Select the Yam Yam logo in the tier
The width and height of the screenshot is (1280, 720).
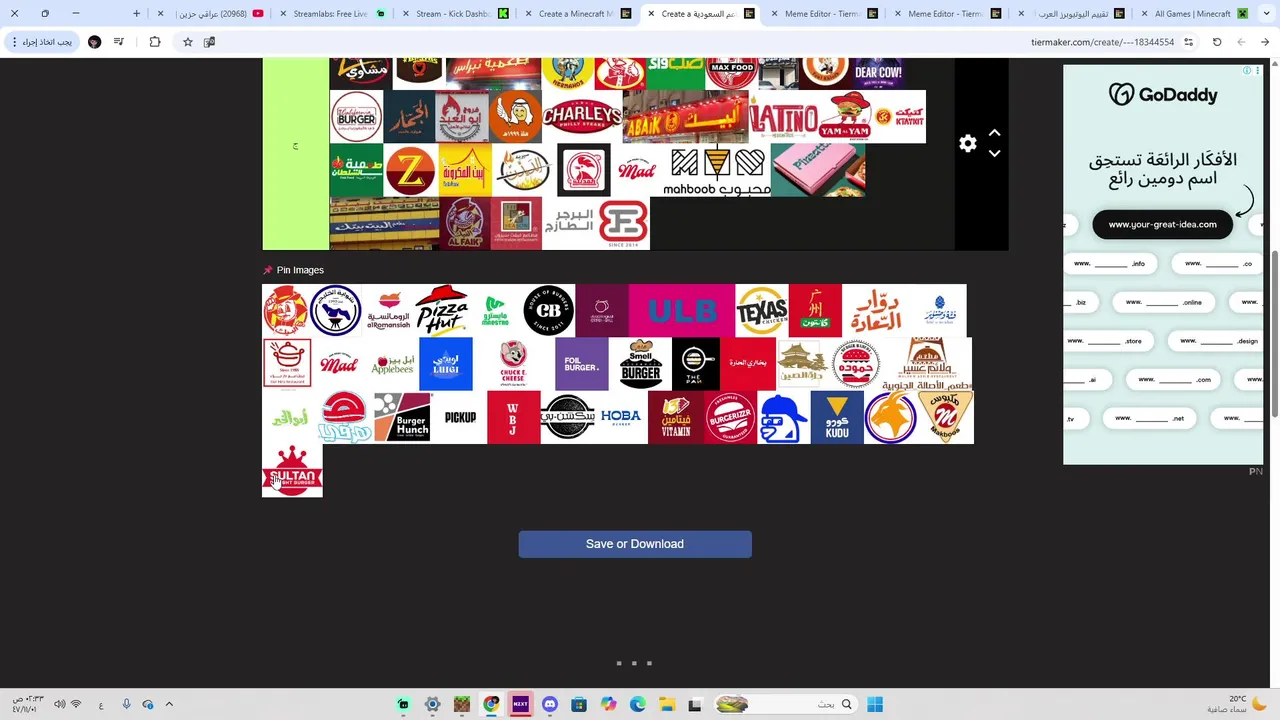tap(845, 117)
